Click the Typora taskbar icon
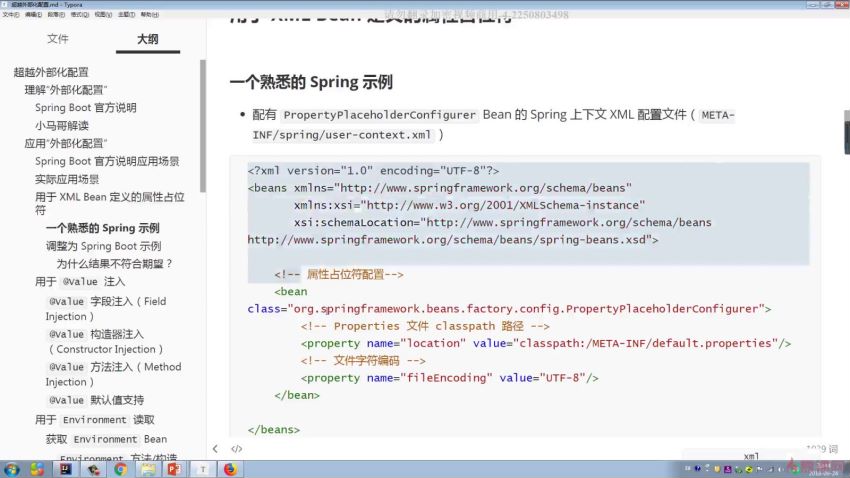 (203, 468)
